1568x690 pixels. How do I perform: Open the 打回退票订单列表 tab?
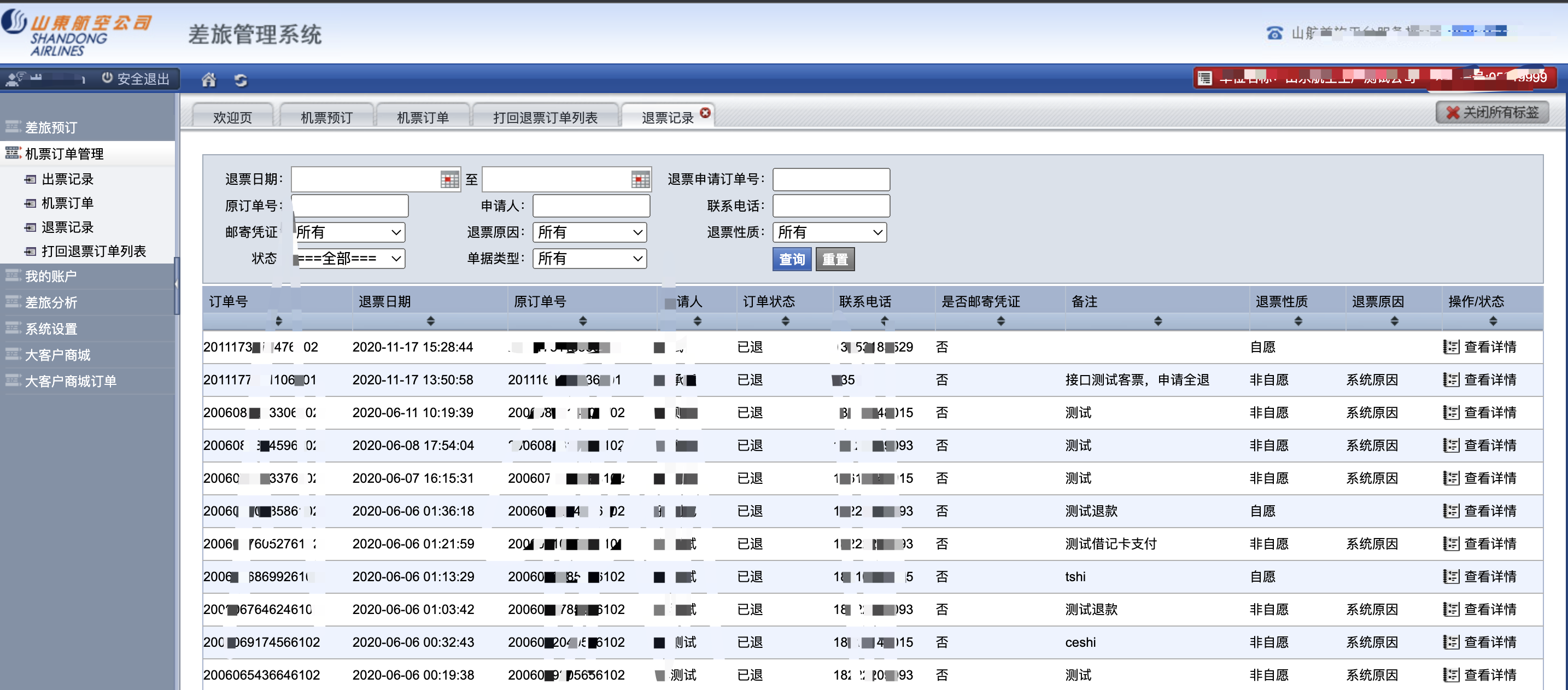pos(545,117)
